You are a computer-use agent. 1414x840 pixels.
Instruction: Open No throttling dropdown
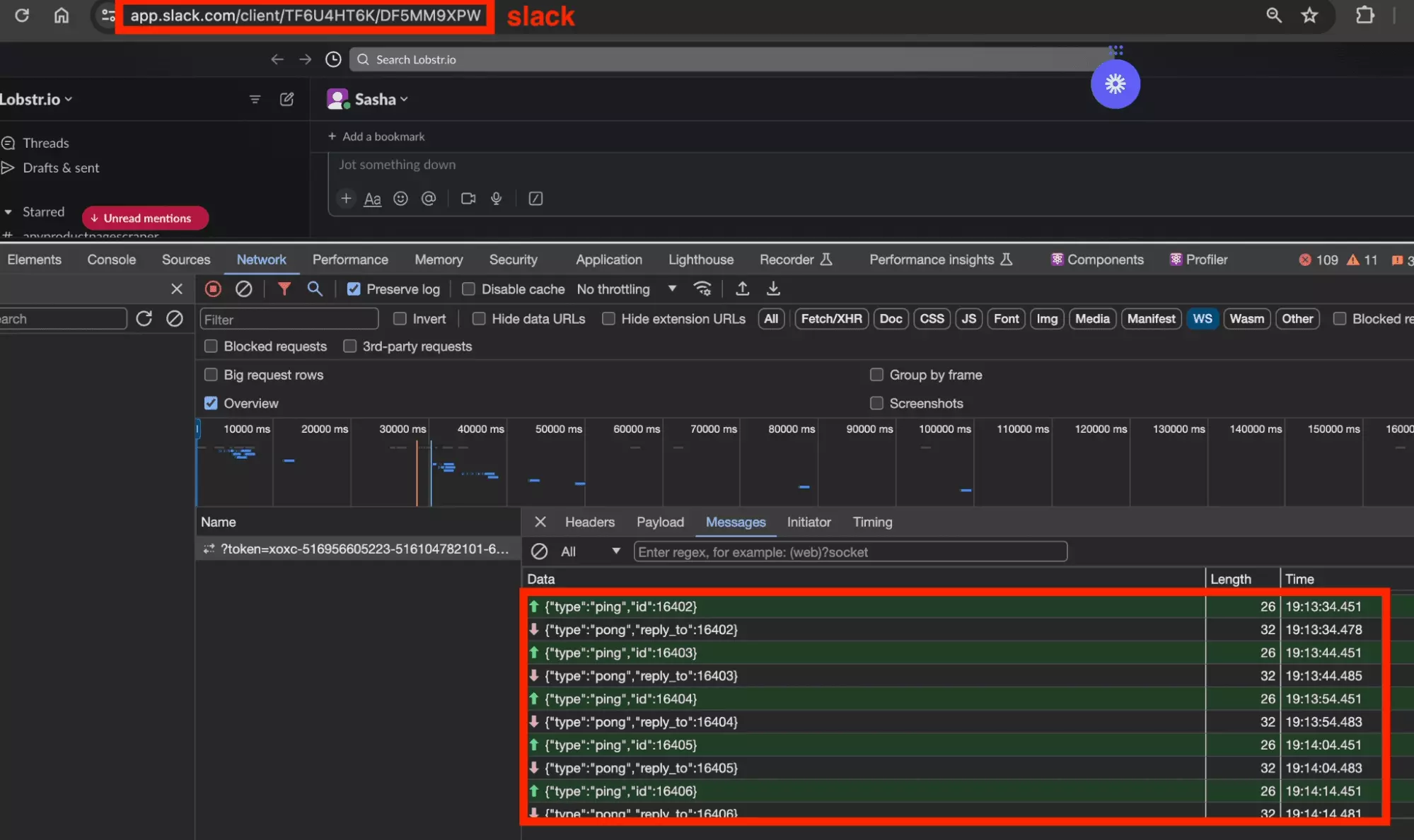[x=626, y=288]
